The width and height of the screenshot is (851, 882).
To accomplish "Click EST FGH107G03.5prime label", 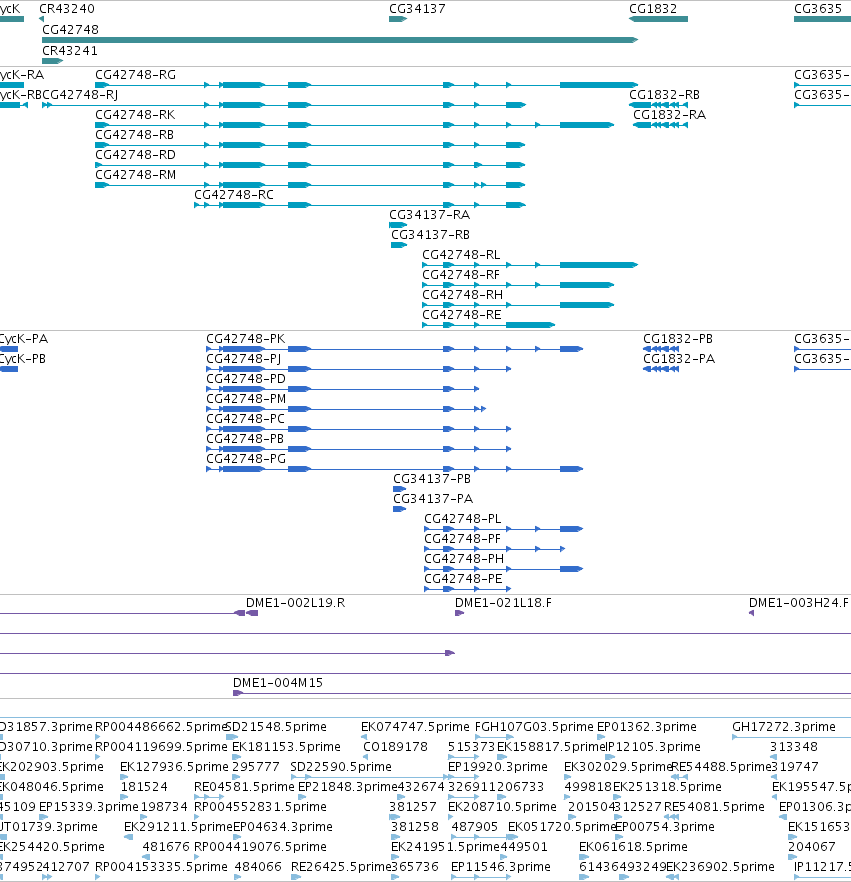I will coord(534,727).
